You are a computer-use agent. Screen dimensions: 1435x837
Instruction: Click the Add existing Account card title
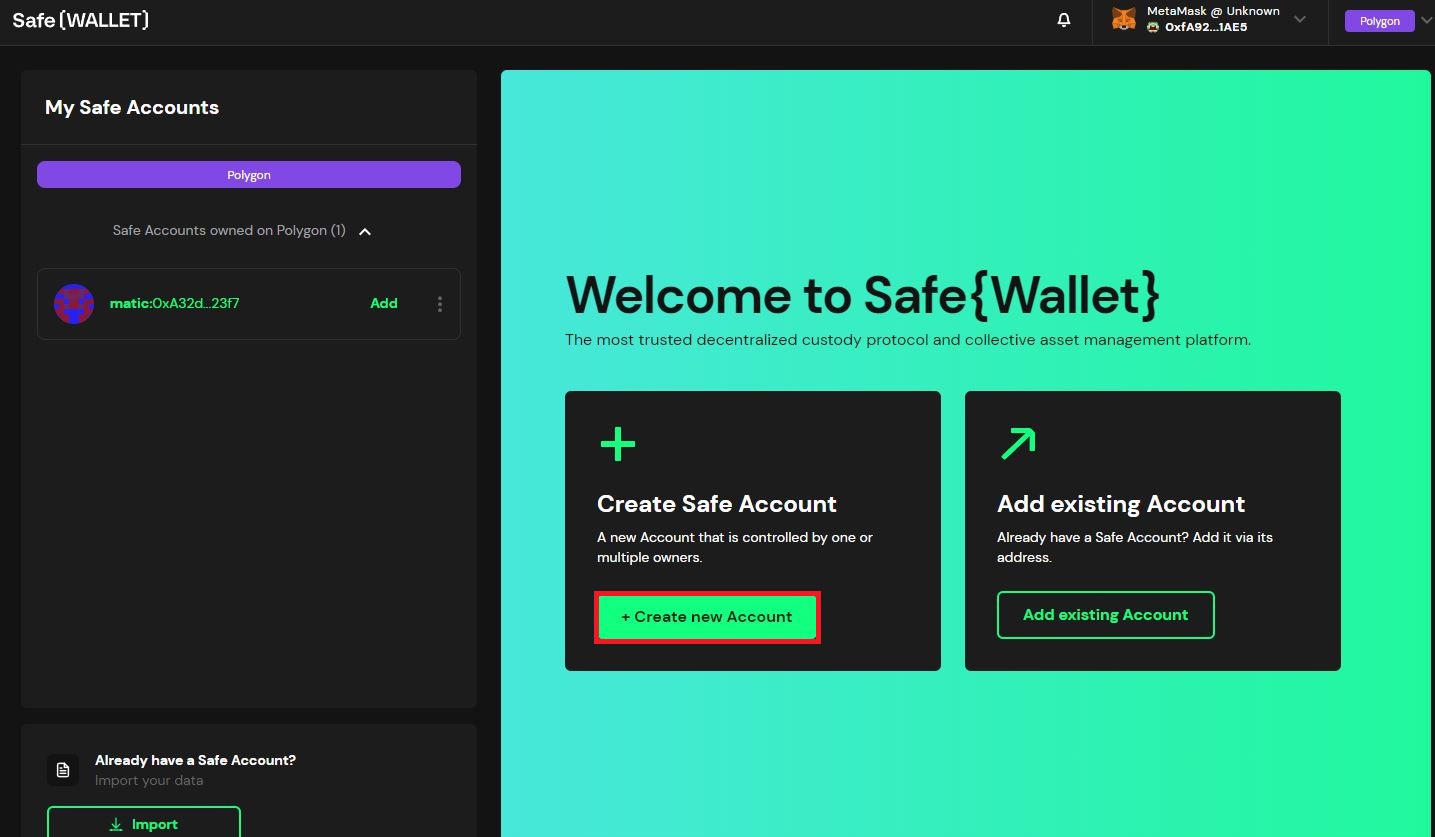click(1121, 504)
